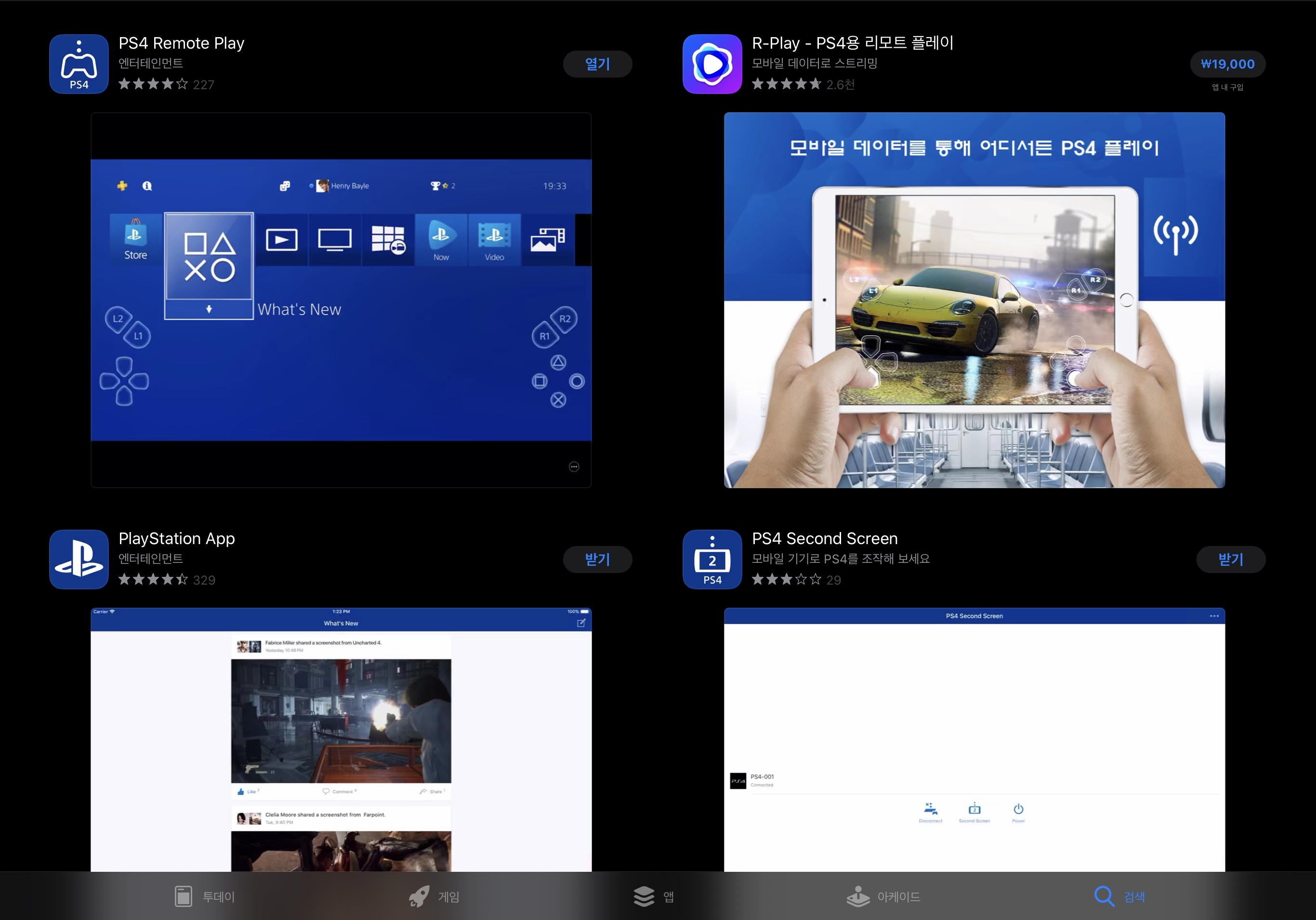Viewport: 1316px width, 920px height.
Task: Tap the PS4 Second Screen app icon
Action: click(x=712, y=559)
